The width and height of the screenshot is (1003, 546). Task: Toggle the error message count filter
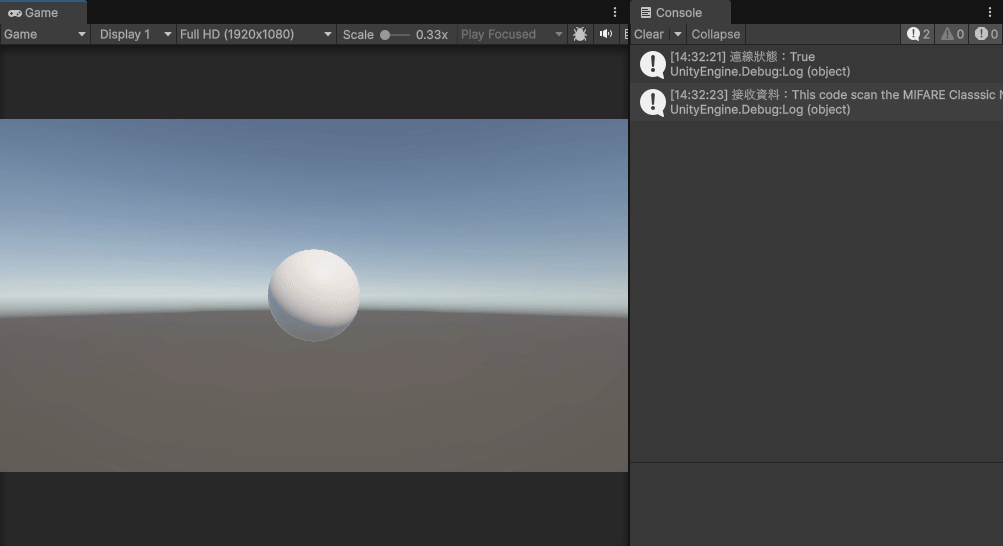point(985,34)
